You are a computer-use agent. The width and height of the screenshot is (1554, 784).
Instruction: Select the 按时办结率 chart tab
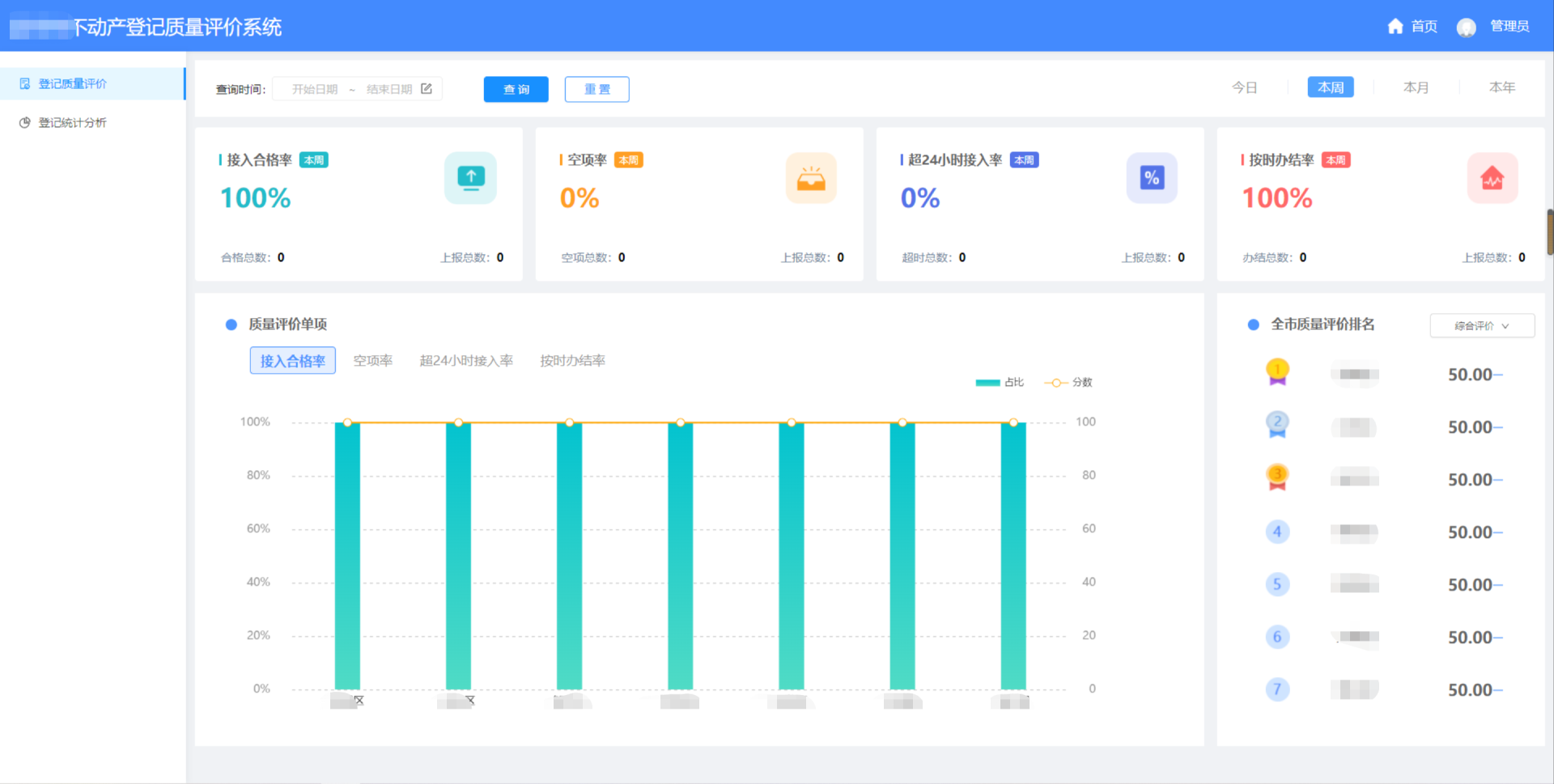572,361
